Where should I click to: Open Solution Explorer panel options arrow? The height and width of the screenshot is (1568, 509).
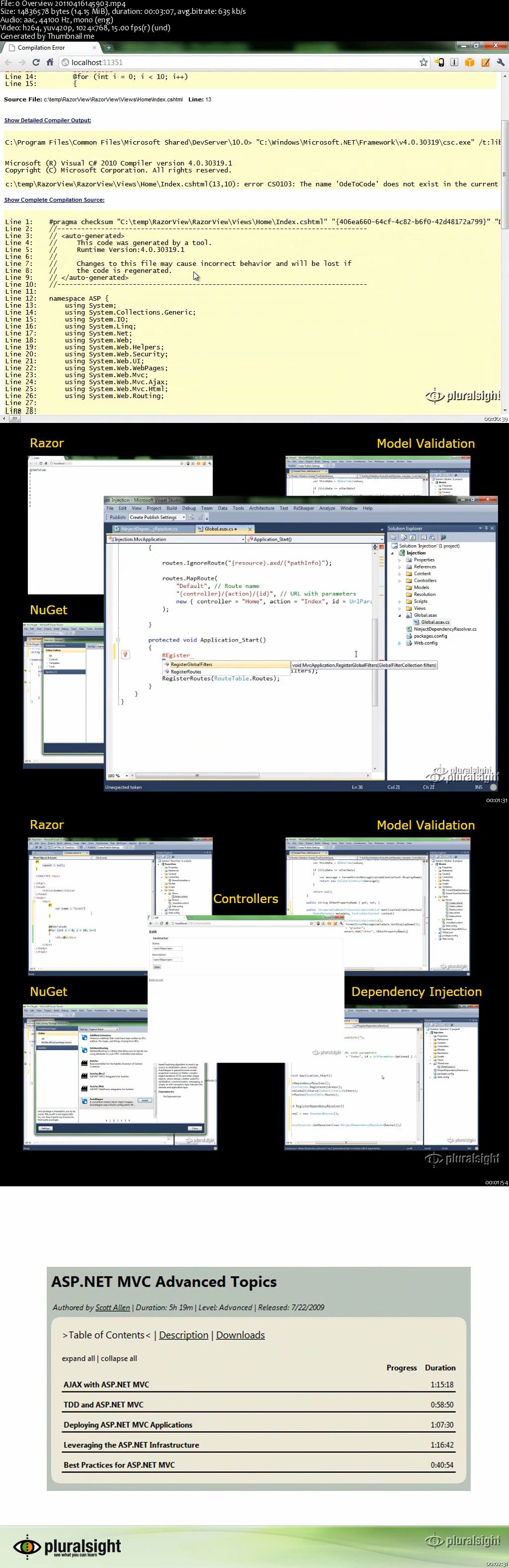[480, 528]
